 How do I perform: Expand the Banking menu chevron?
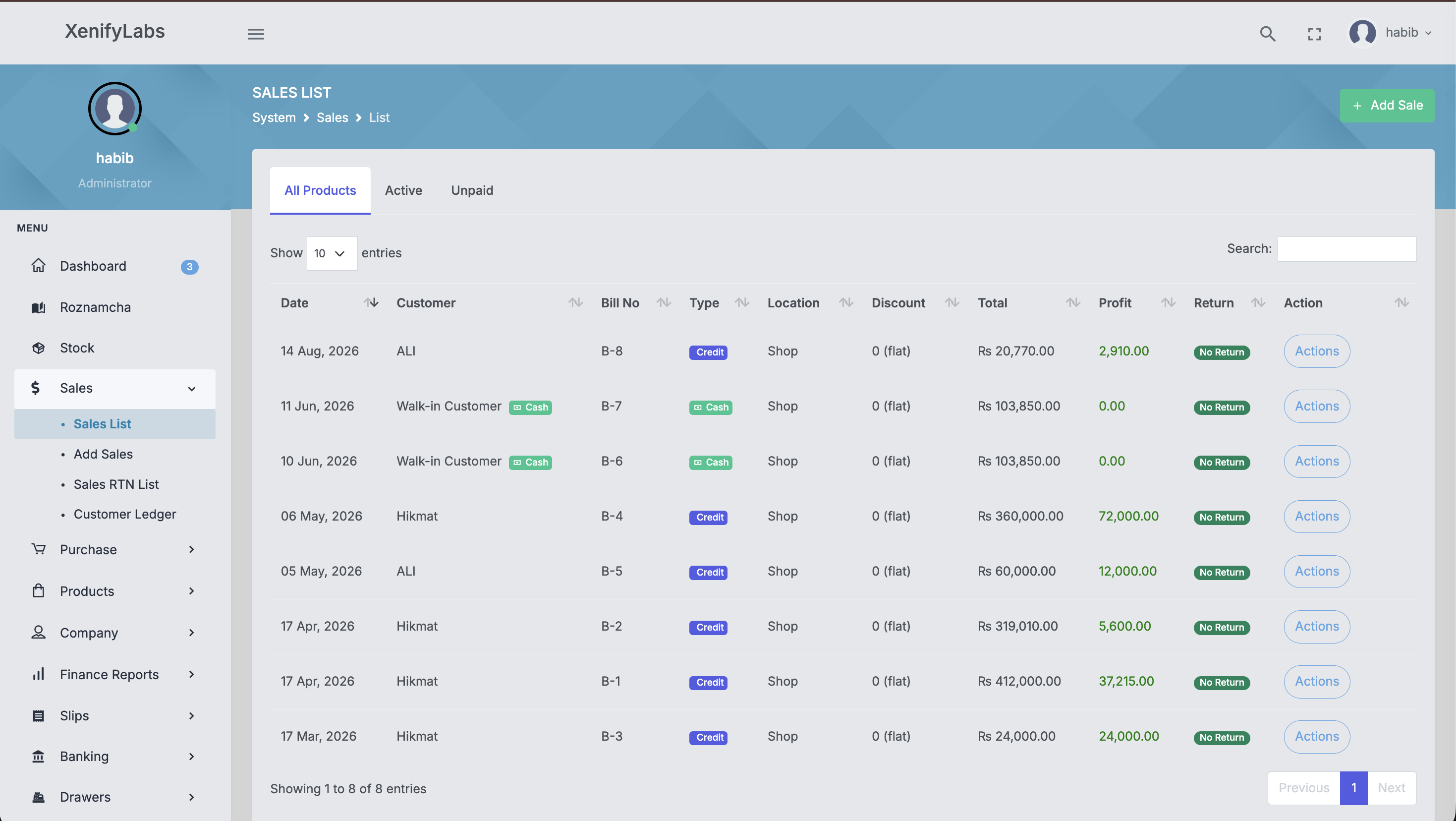point(192,757)
